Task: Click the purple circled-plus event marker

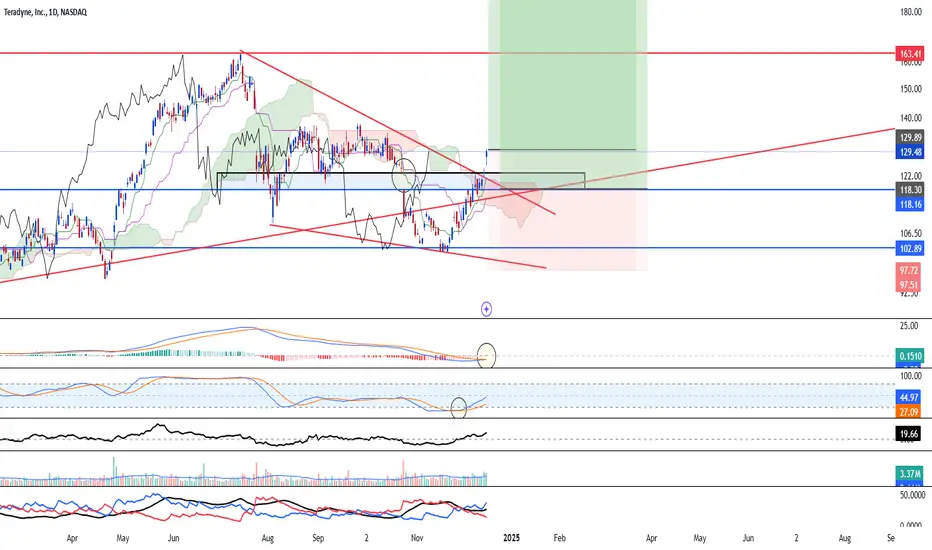Action: pyautogui.click(x=486, y=309)
